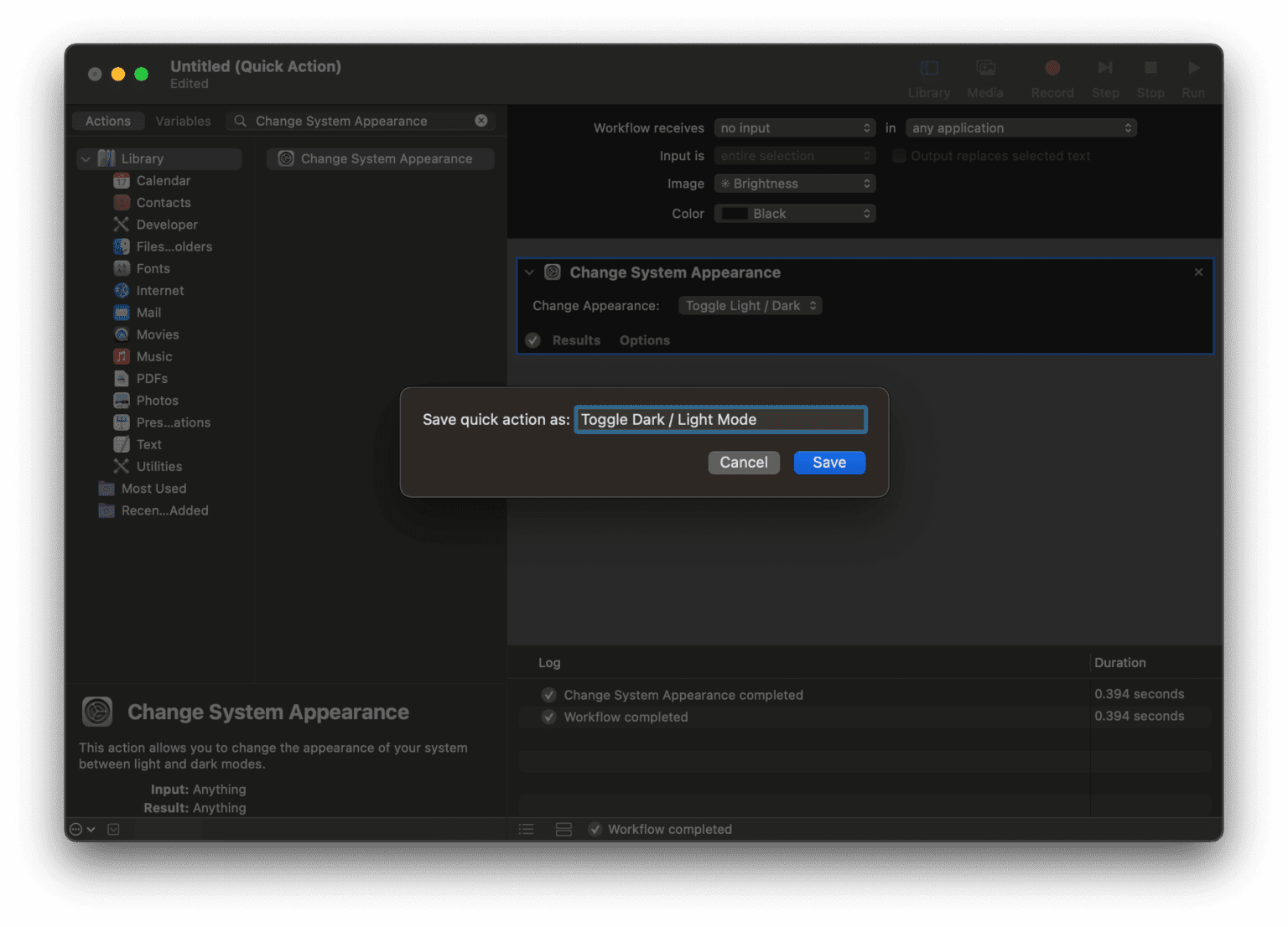1288x927 pixels.
Task: Open the Utilities actions category
Action: [x=158, y=466]
